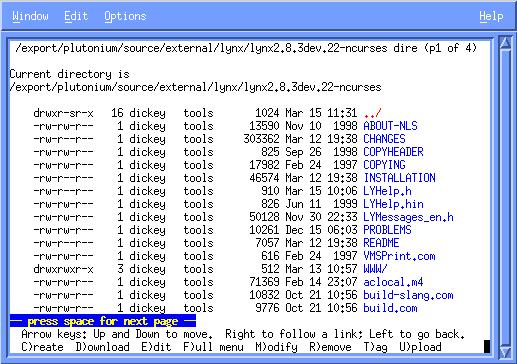Click the 'Dec 15 06:03' date of PROBLEMS

point(321,230)
